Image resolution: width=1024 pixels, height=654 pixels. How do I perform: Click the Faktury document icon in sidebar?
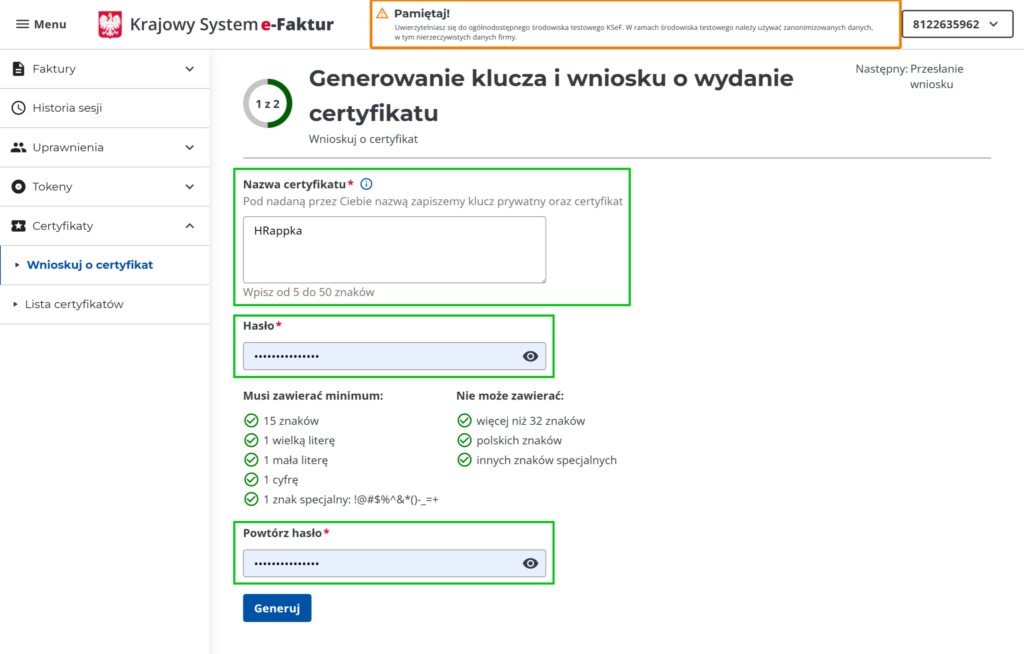click(18, 69)
